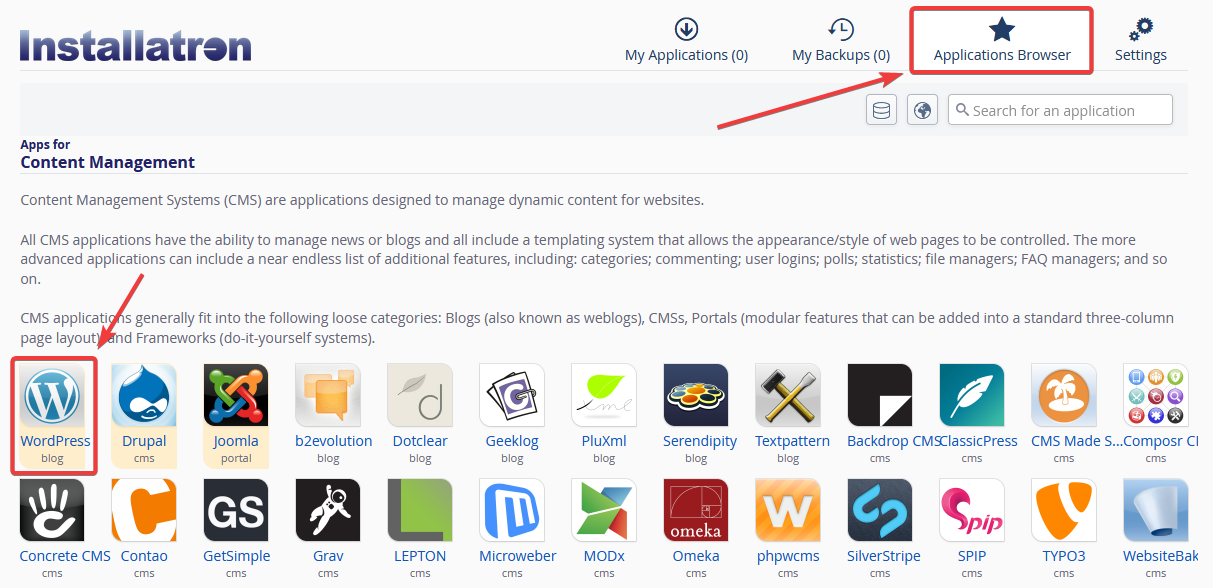Open the Omeka app icon
This screenshot has width=1213, height=588.
(696, 510)
